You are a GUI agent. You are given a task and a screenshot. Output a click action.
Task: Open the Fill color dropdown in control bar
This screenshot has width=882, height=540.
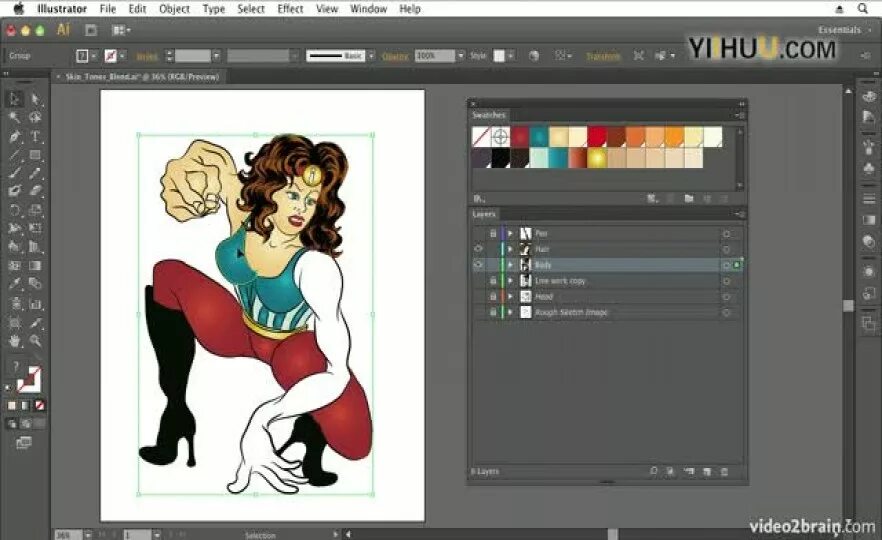point(94,56)
